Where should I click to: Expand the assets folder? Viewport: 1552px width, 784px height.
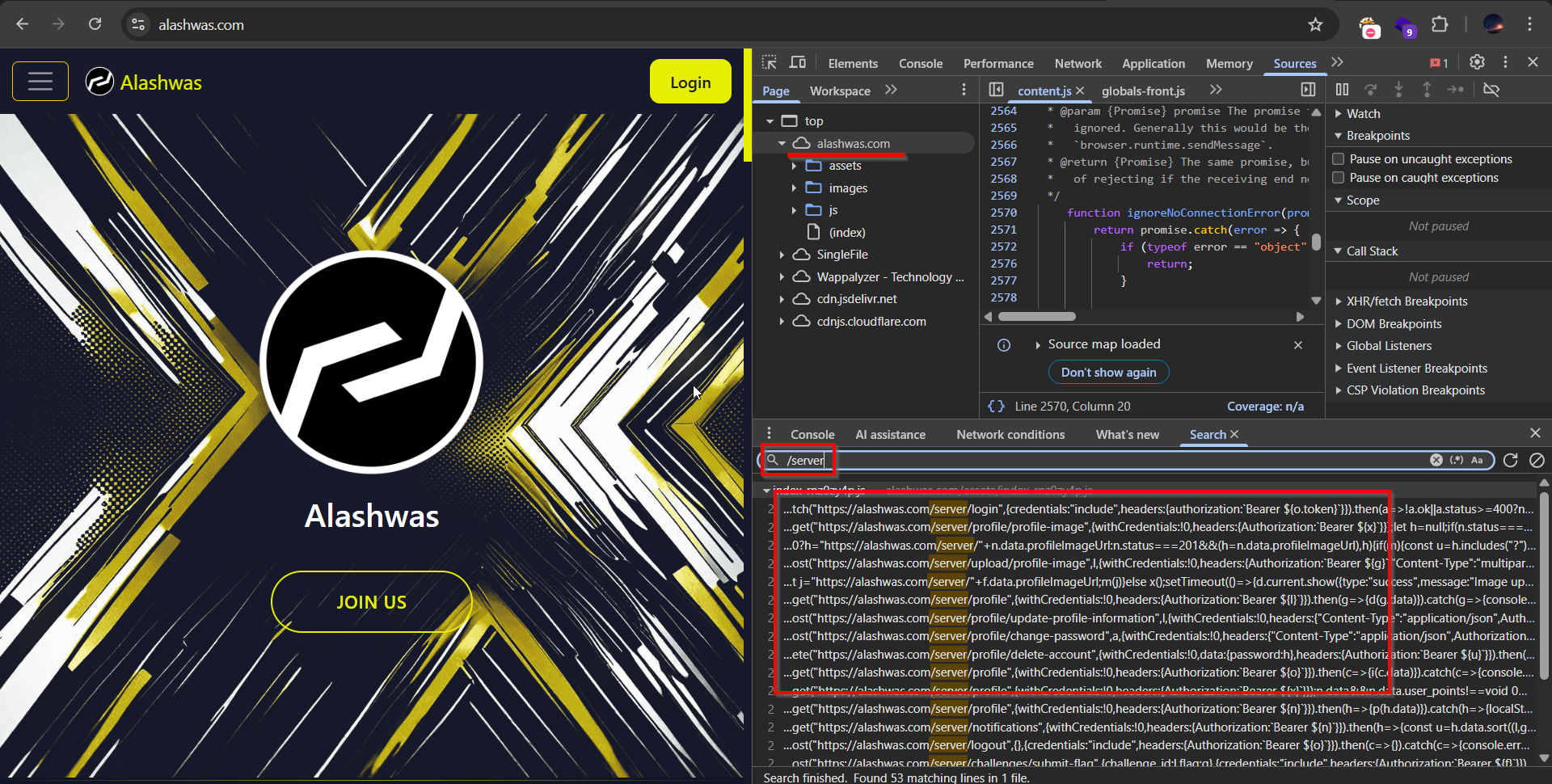pyautogui.click(x=794, y=166)
